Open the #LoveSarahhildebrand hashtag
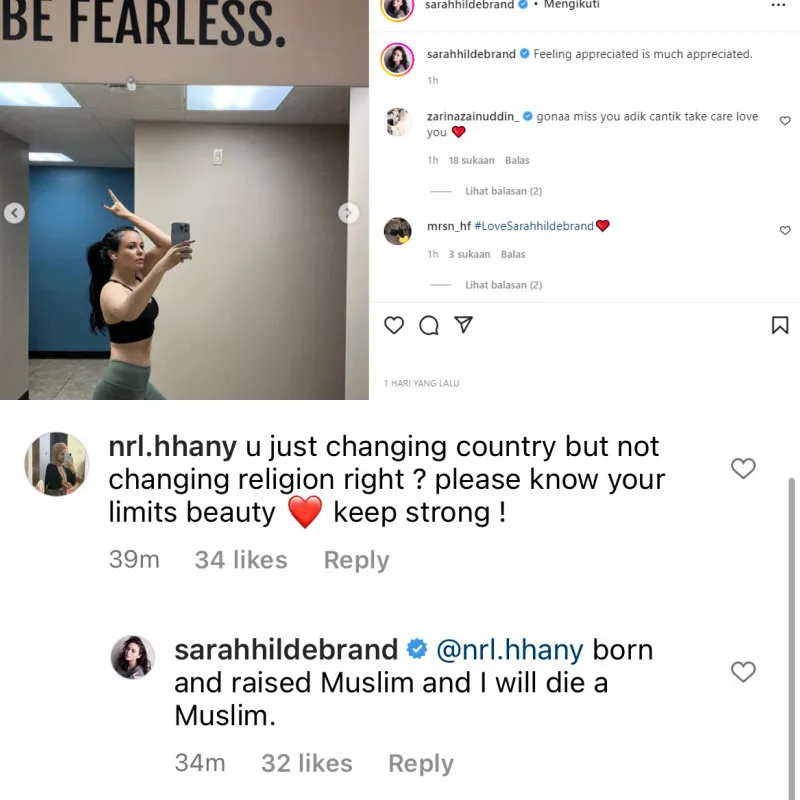Screen dimensions: 800x800 (x=534, y=226)
